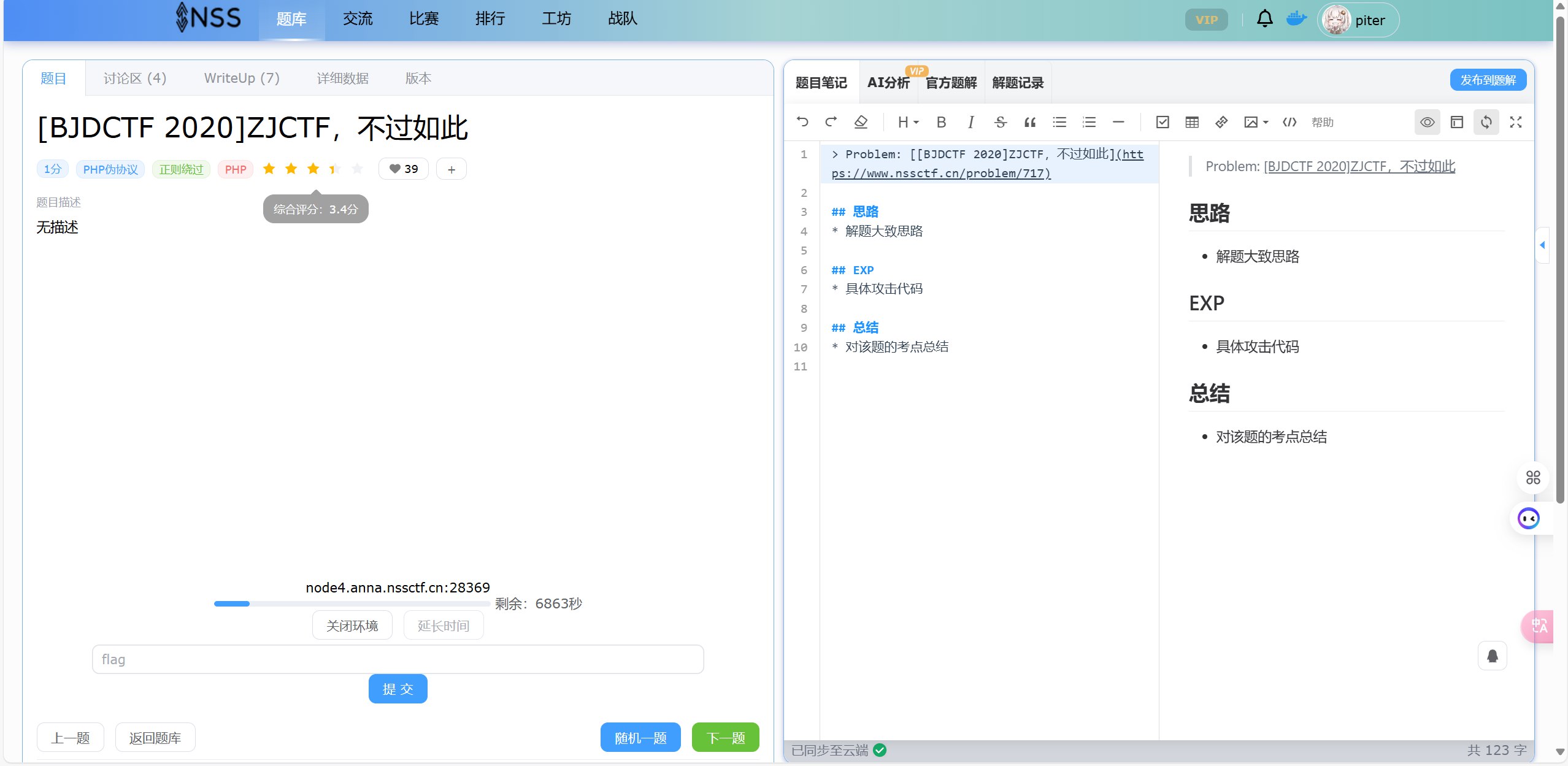Click the eraser clear-format icon

tap(861, 122)
